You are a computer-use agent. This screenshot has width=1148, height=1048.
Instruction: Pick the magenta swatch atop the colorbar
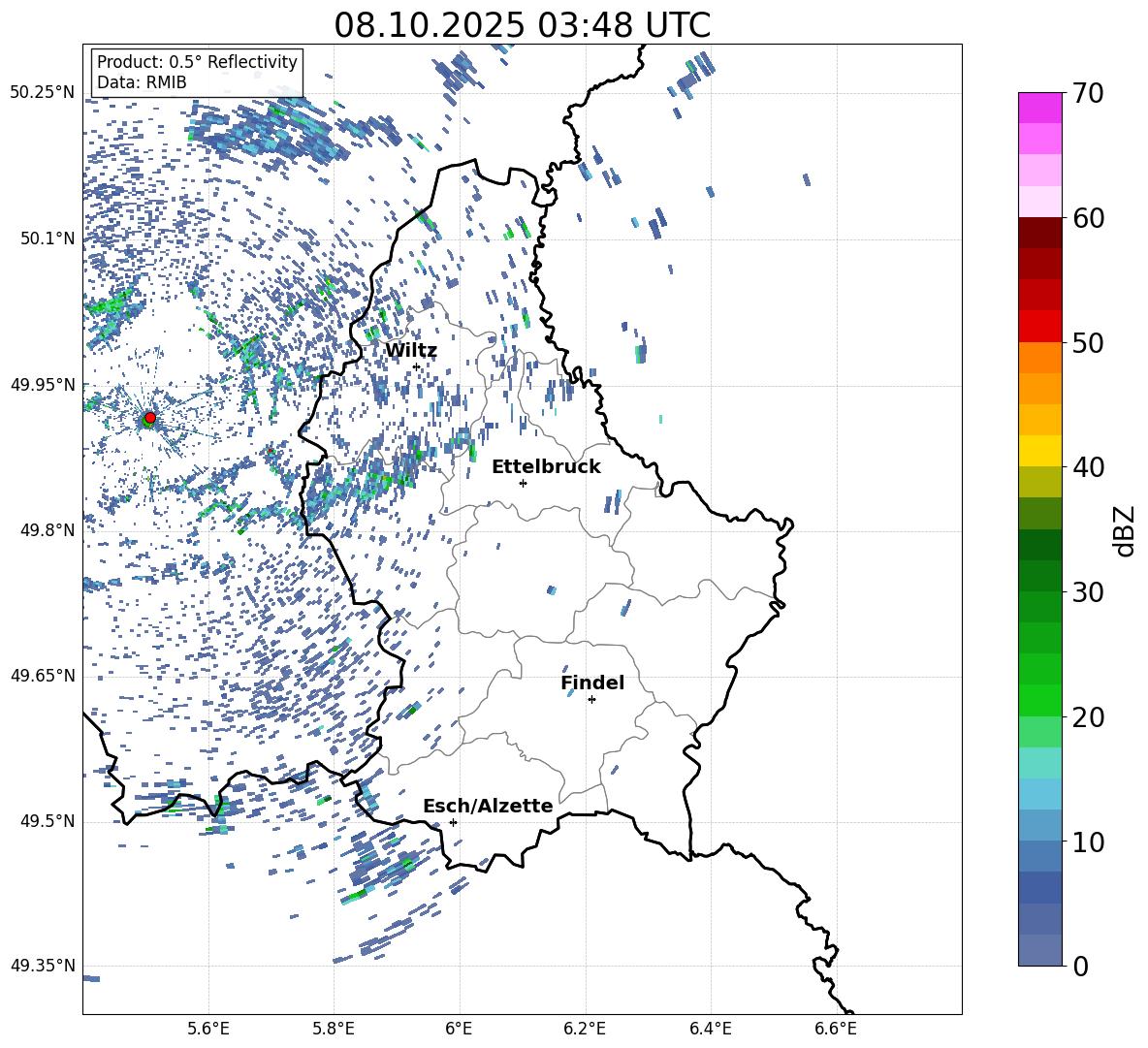(1040, 108)
